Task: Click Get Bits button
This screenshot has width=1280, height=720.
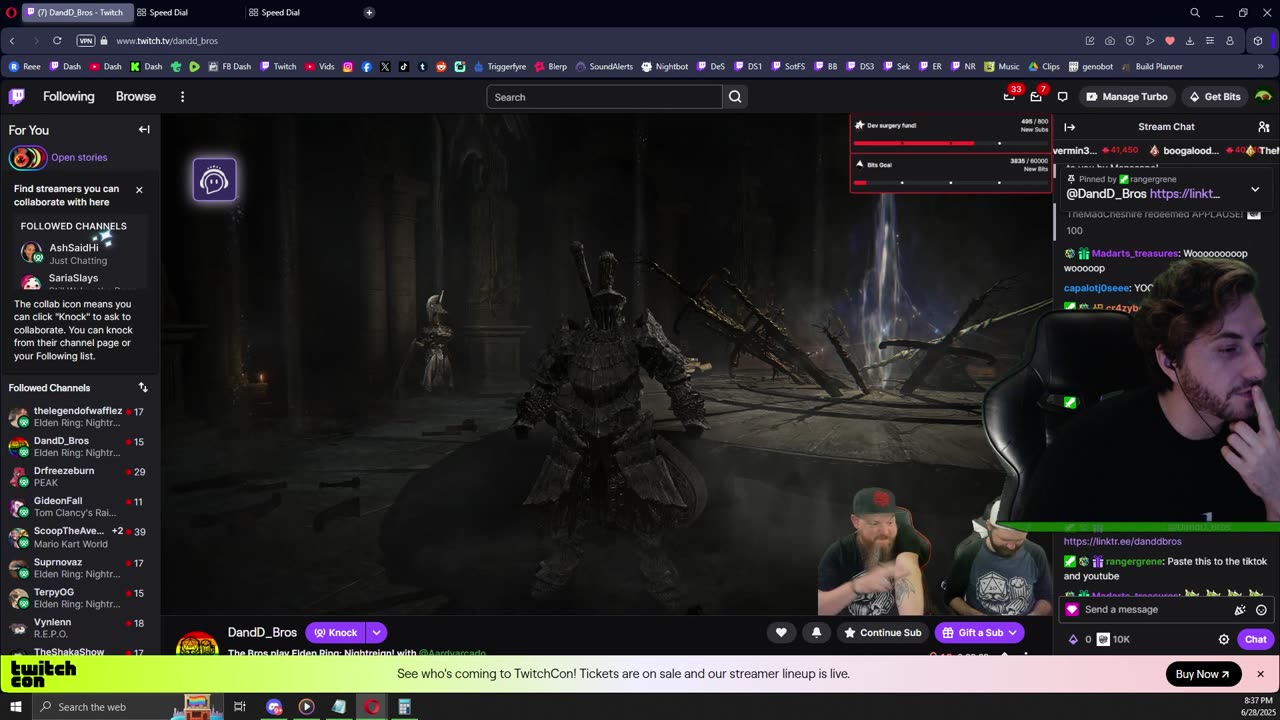Action: tap(1215, 97)
